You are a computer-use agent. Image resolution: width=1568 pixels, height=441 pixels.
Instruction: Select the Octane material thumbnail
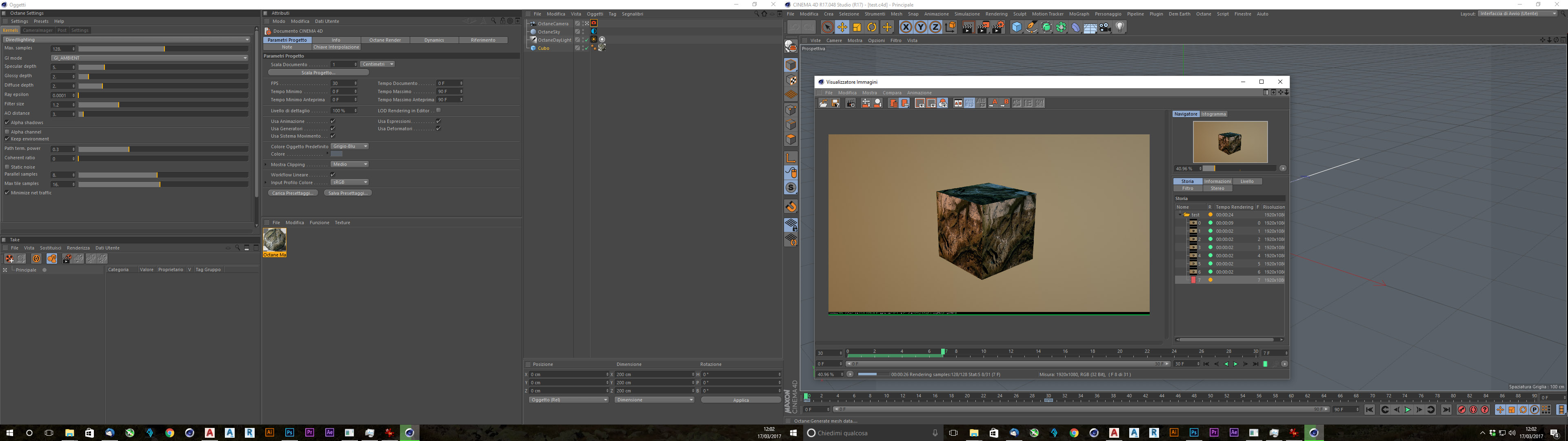[x=275, y=240]
